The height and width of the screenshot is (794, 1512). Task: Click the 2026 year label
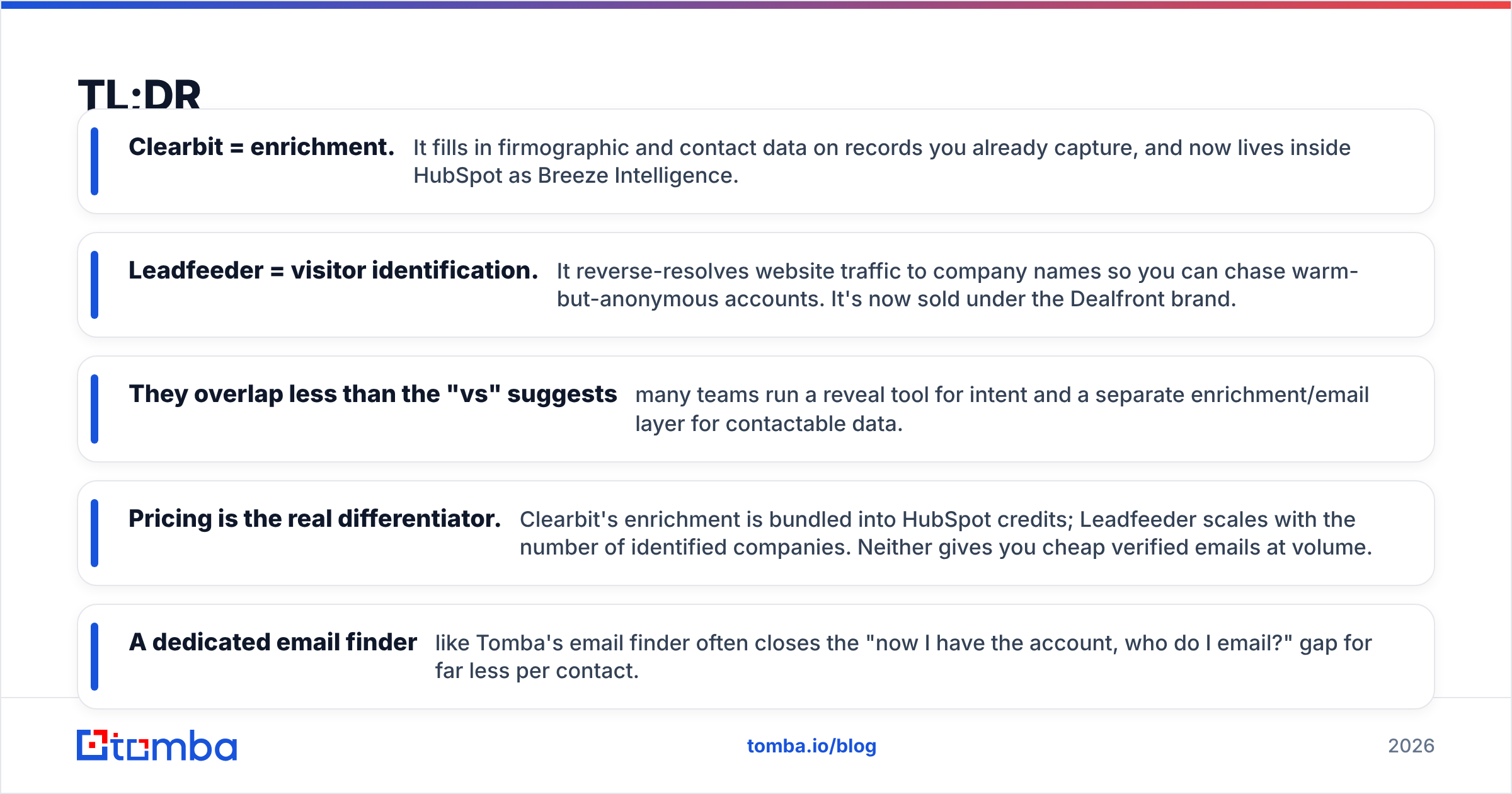click(x=1411, y=746)
